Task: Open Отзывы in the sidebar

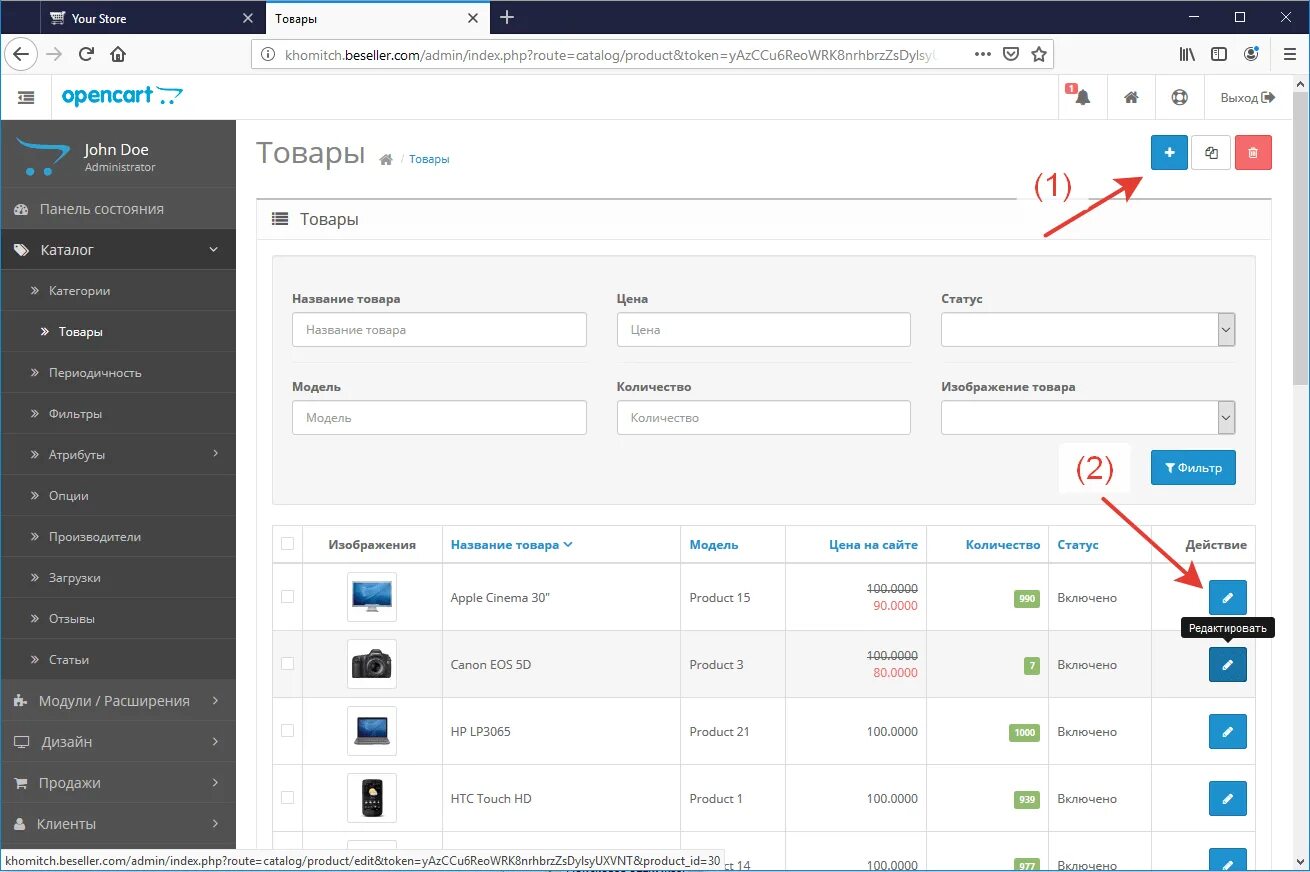Action: [118, 618]
